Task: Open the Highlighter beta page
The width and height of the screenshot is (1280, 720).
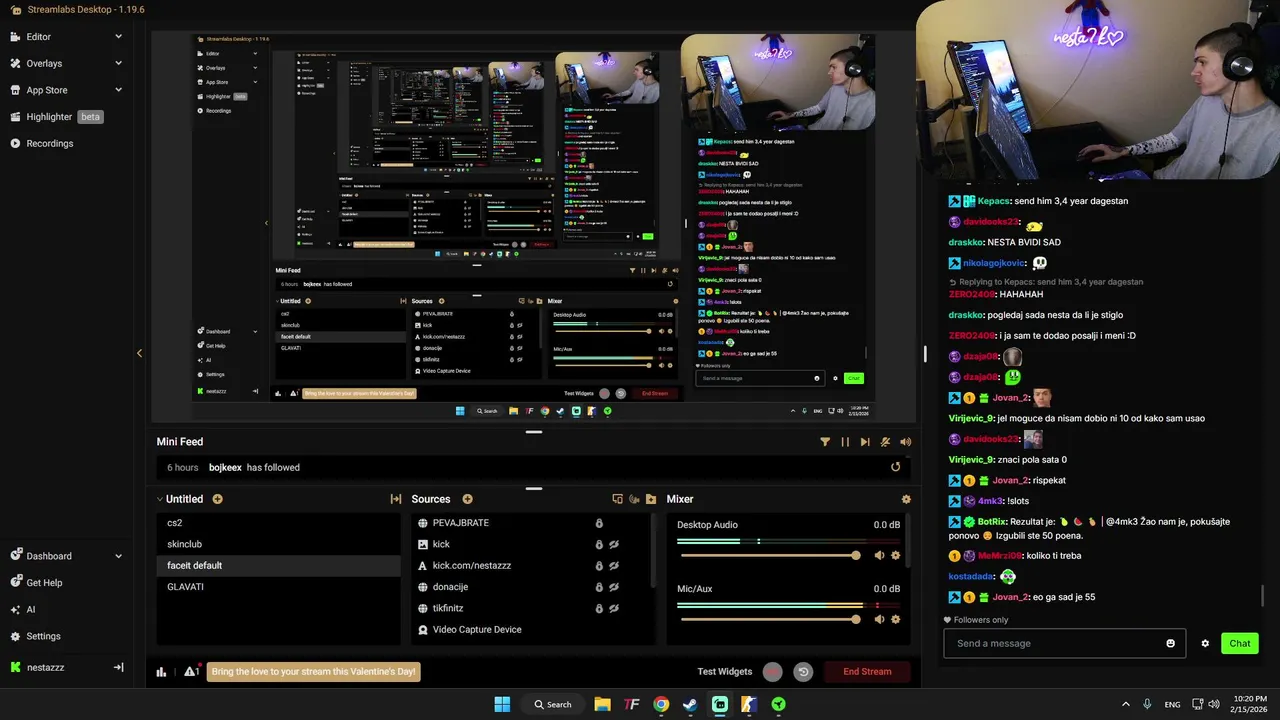Action: coord(56,117)
